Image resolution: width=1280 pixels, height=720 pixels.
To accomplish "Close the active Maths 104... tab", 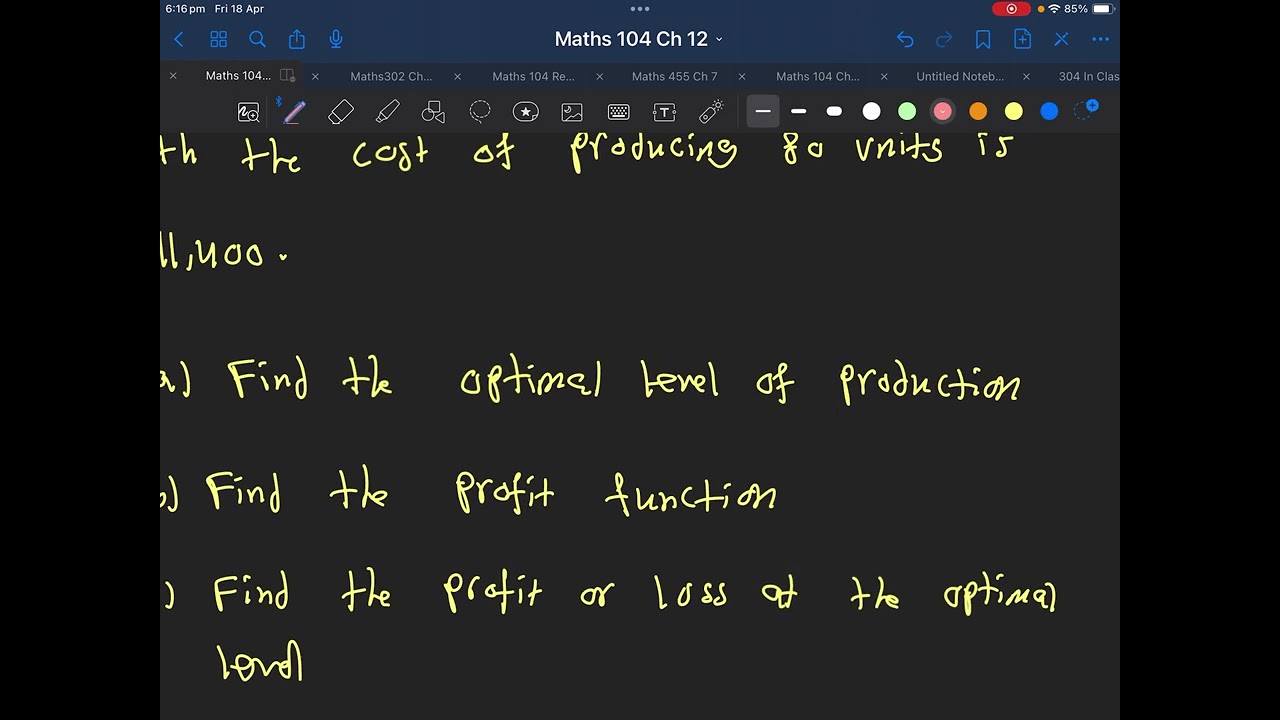I will 173,76.
